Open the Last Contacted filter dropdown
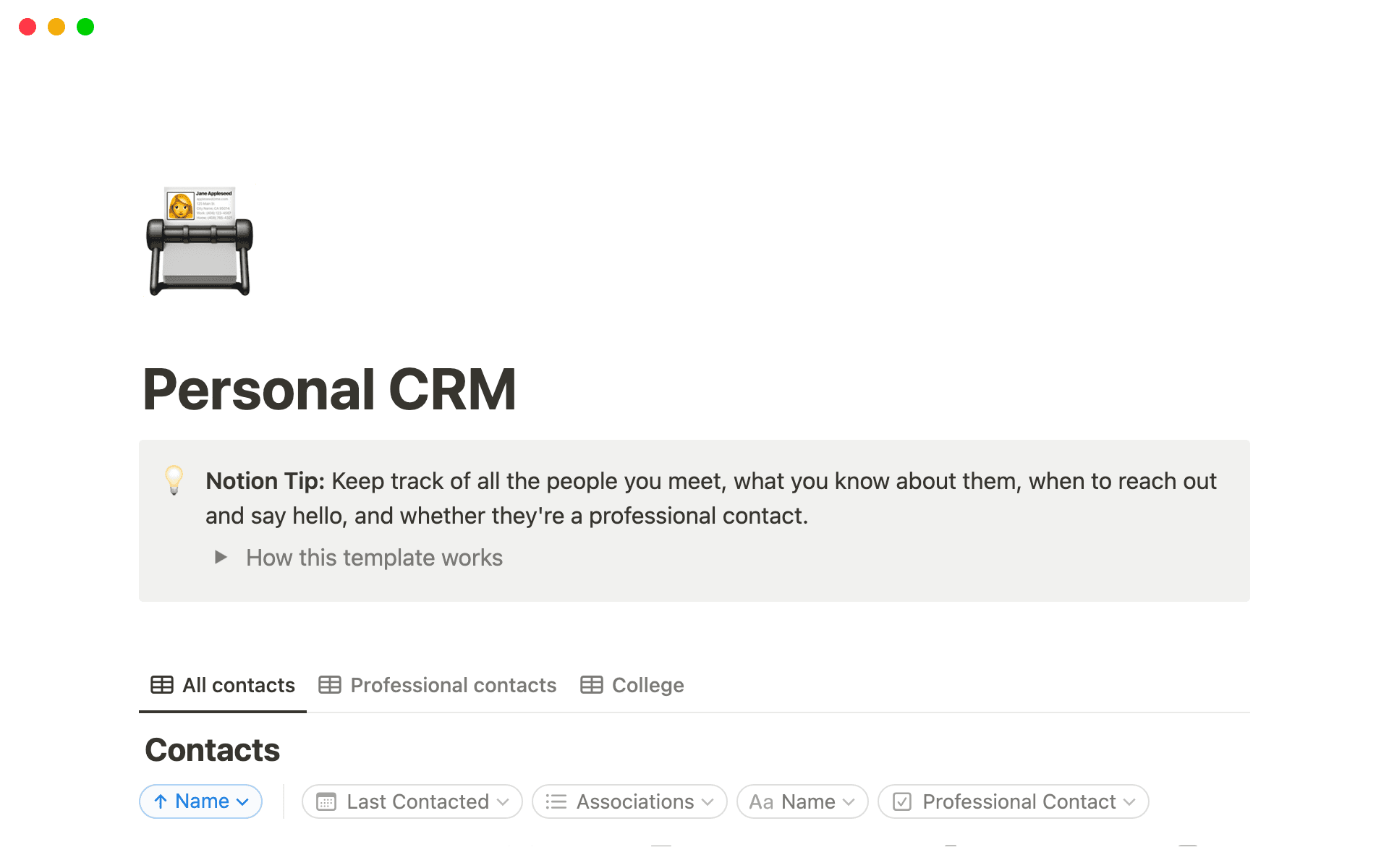 click(x=411, y=801)
